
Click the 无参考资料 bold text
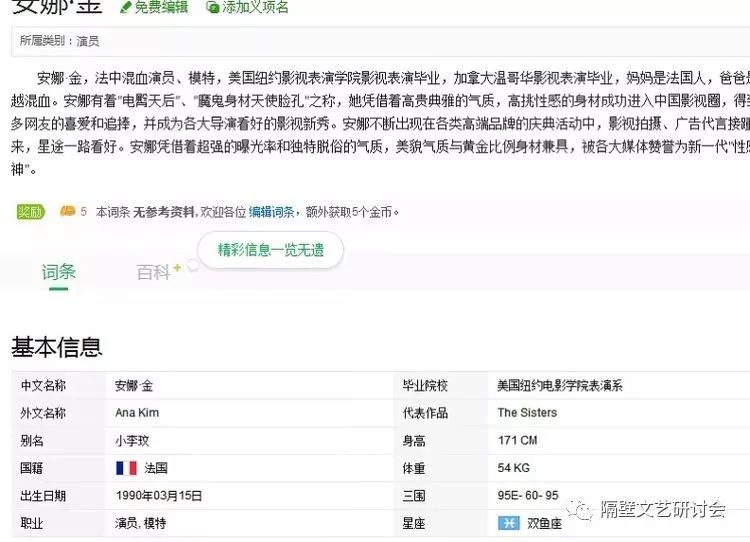point(164,212)
